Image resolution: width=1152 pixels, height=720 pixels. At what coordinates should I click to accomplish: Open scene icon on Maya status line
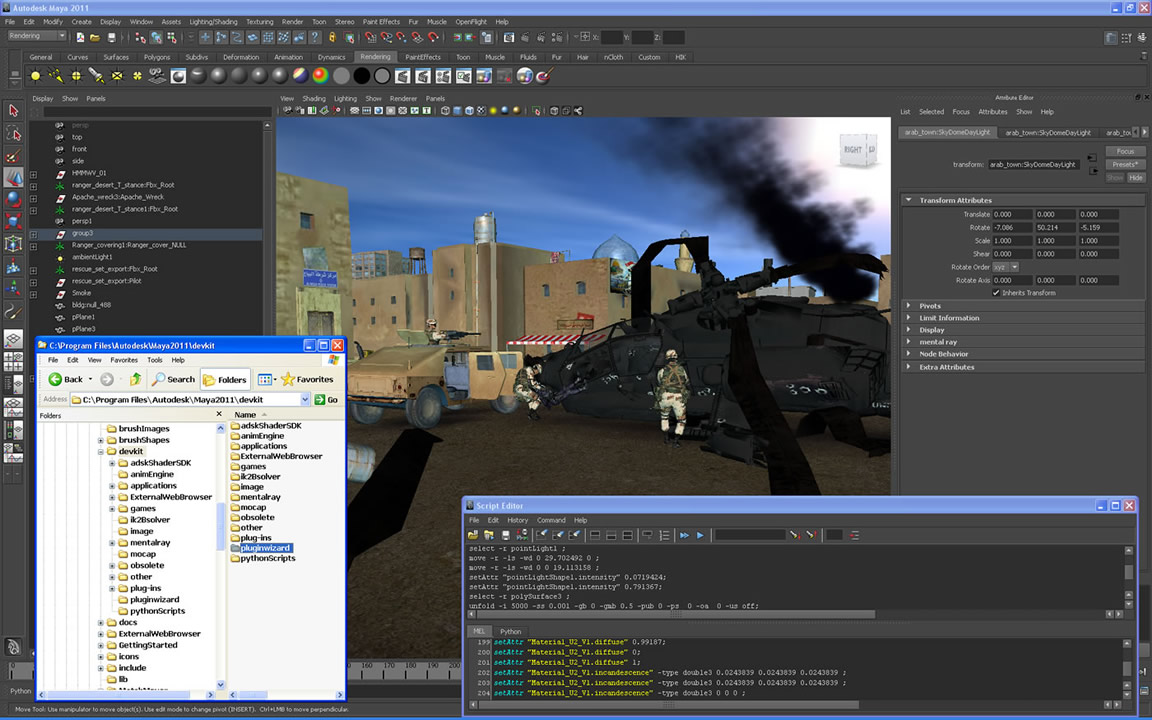pyautogui.click(x=95, y=37)
